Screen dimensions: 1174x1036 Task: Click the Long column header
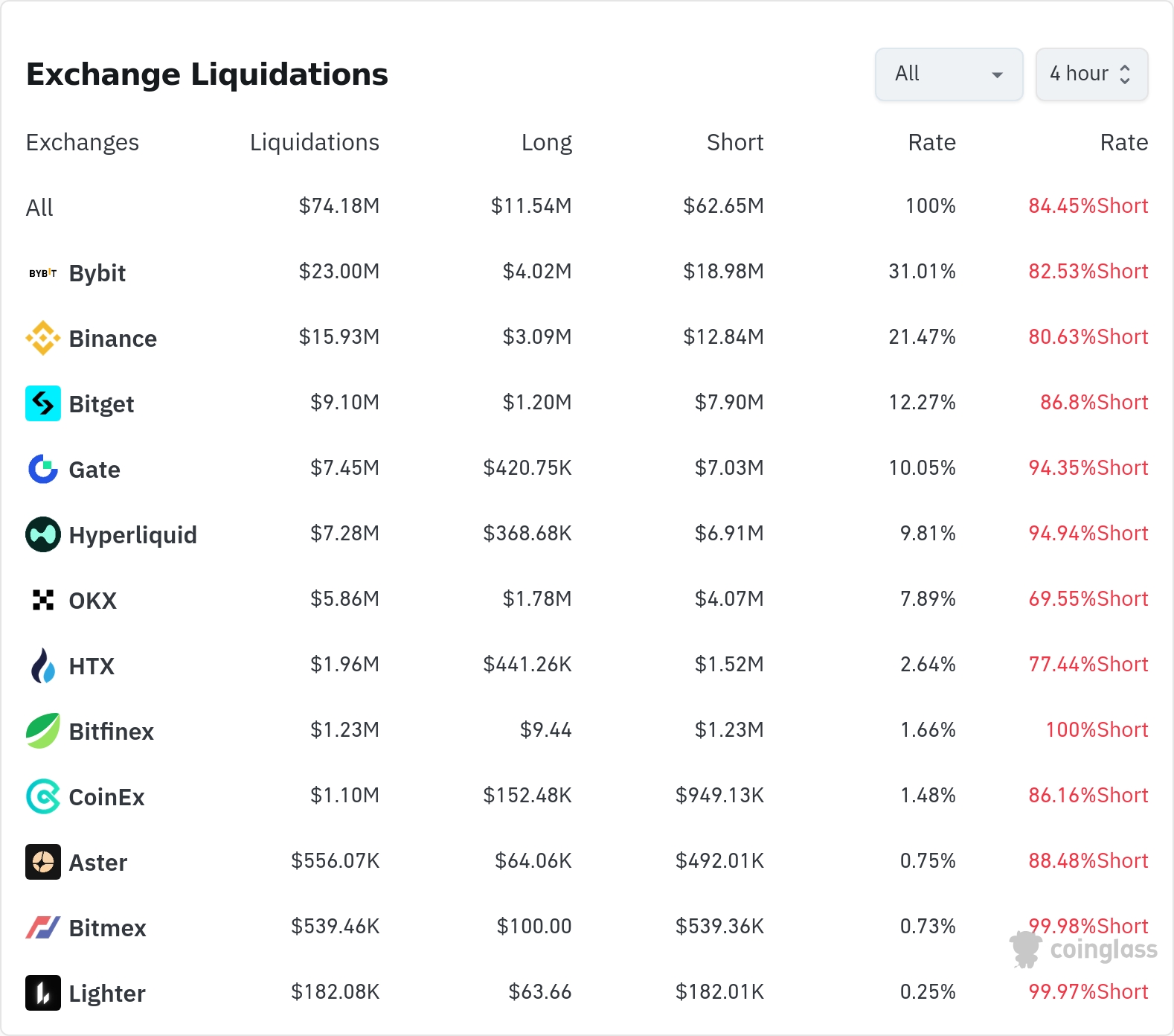[x=546, y=142]
